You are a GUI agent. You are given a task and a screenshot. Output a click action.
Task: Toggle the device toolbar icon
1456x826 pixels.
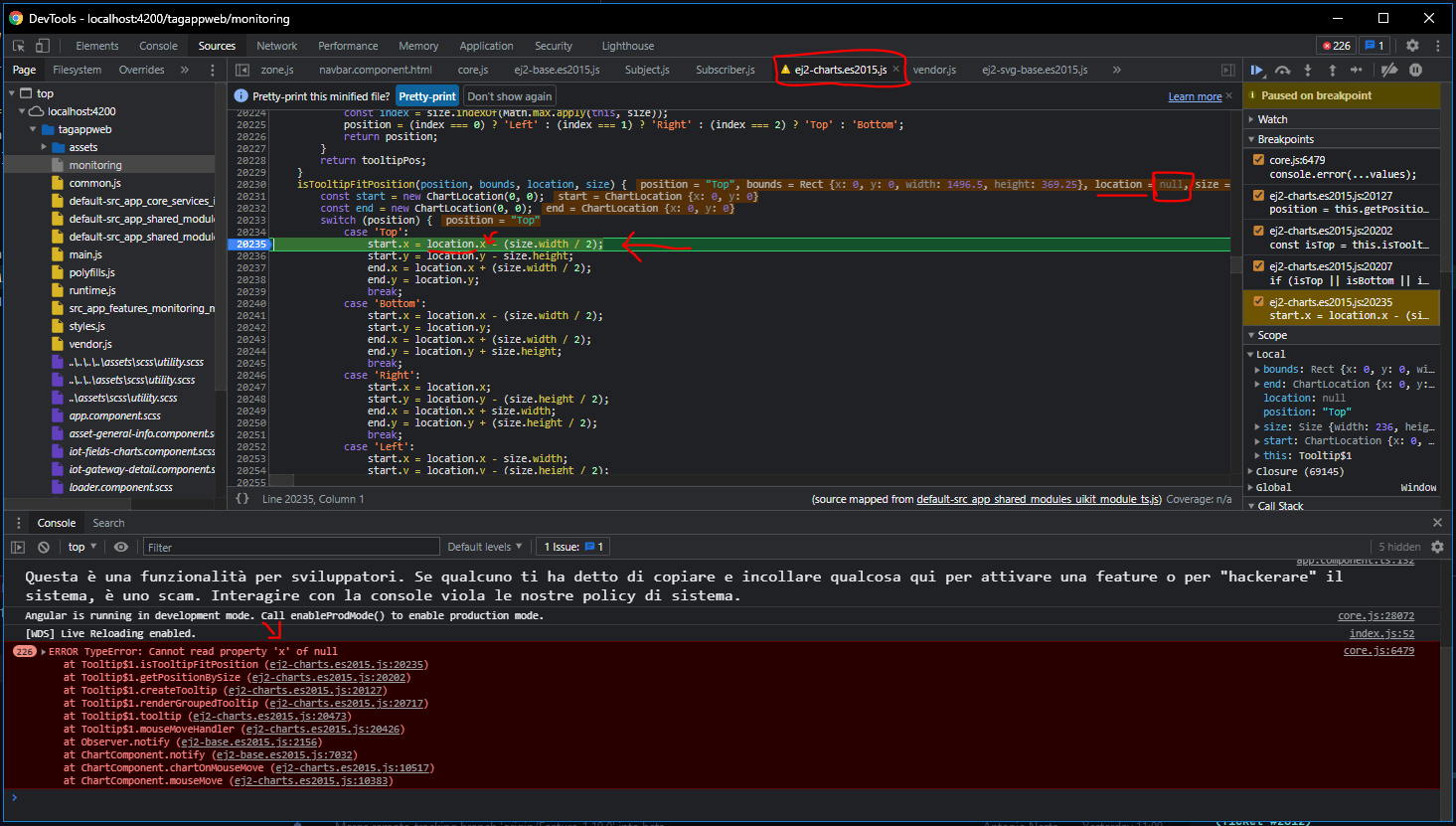tap(43, 46)
